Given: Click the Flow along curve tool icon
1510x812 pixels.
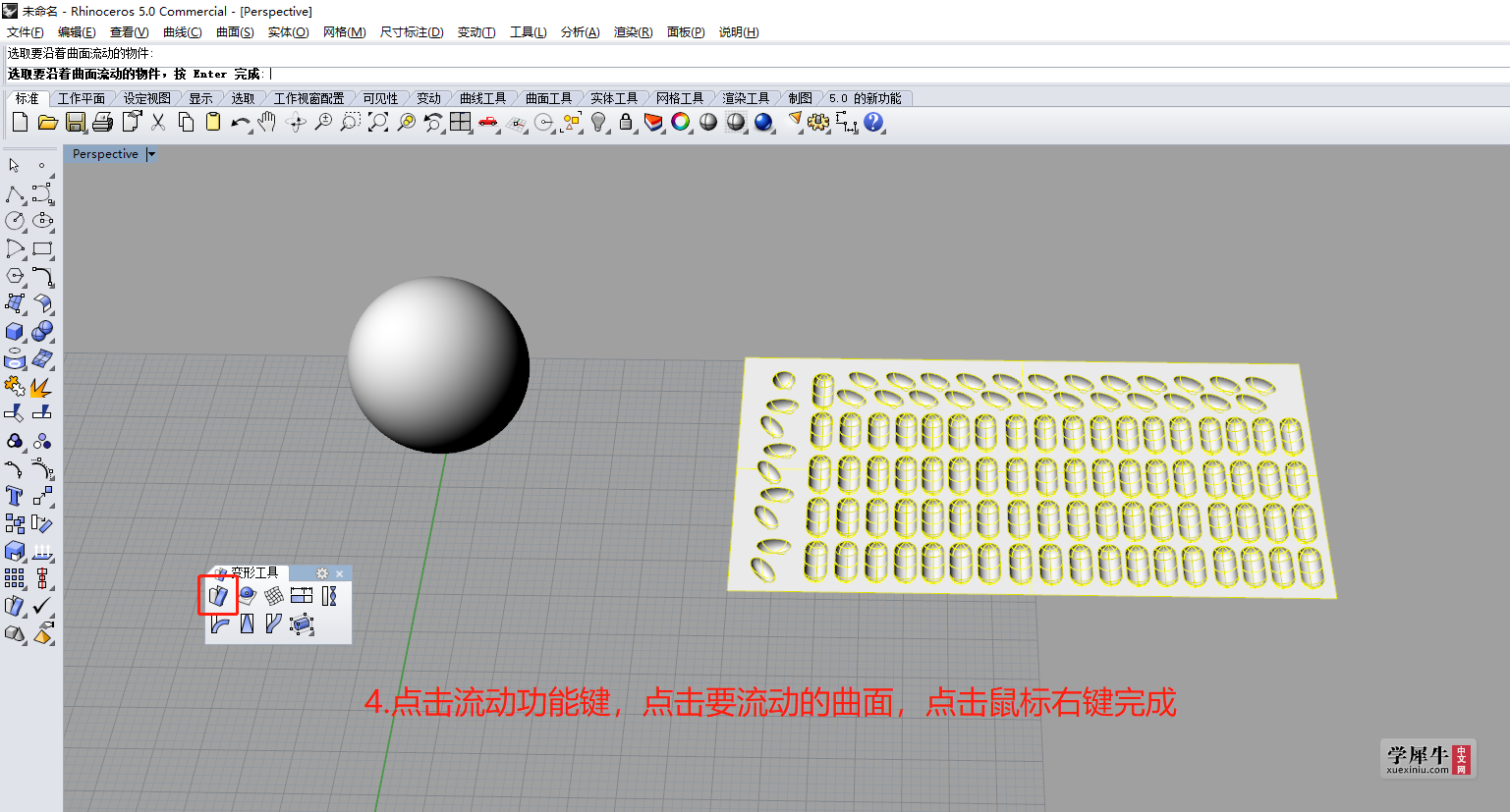Looking at the screenshot, I should pyautogui.click(x=274, y=623).
